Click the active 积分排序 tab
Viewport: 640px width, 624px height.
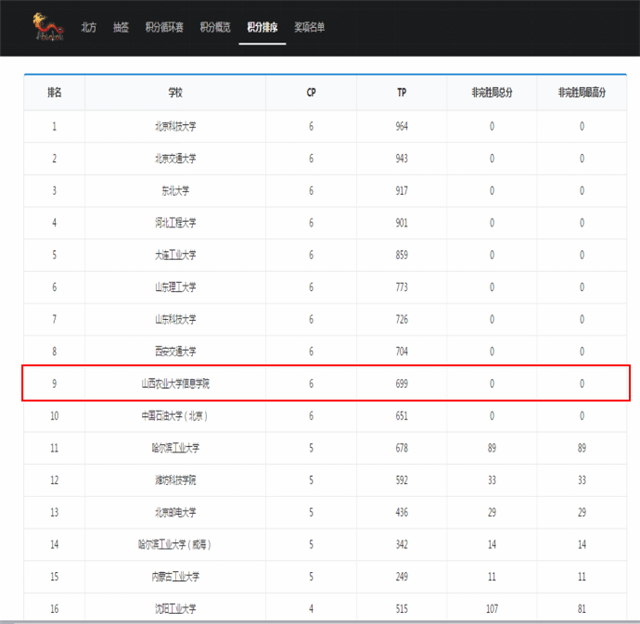click(262, 27)
